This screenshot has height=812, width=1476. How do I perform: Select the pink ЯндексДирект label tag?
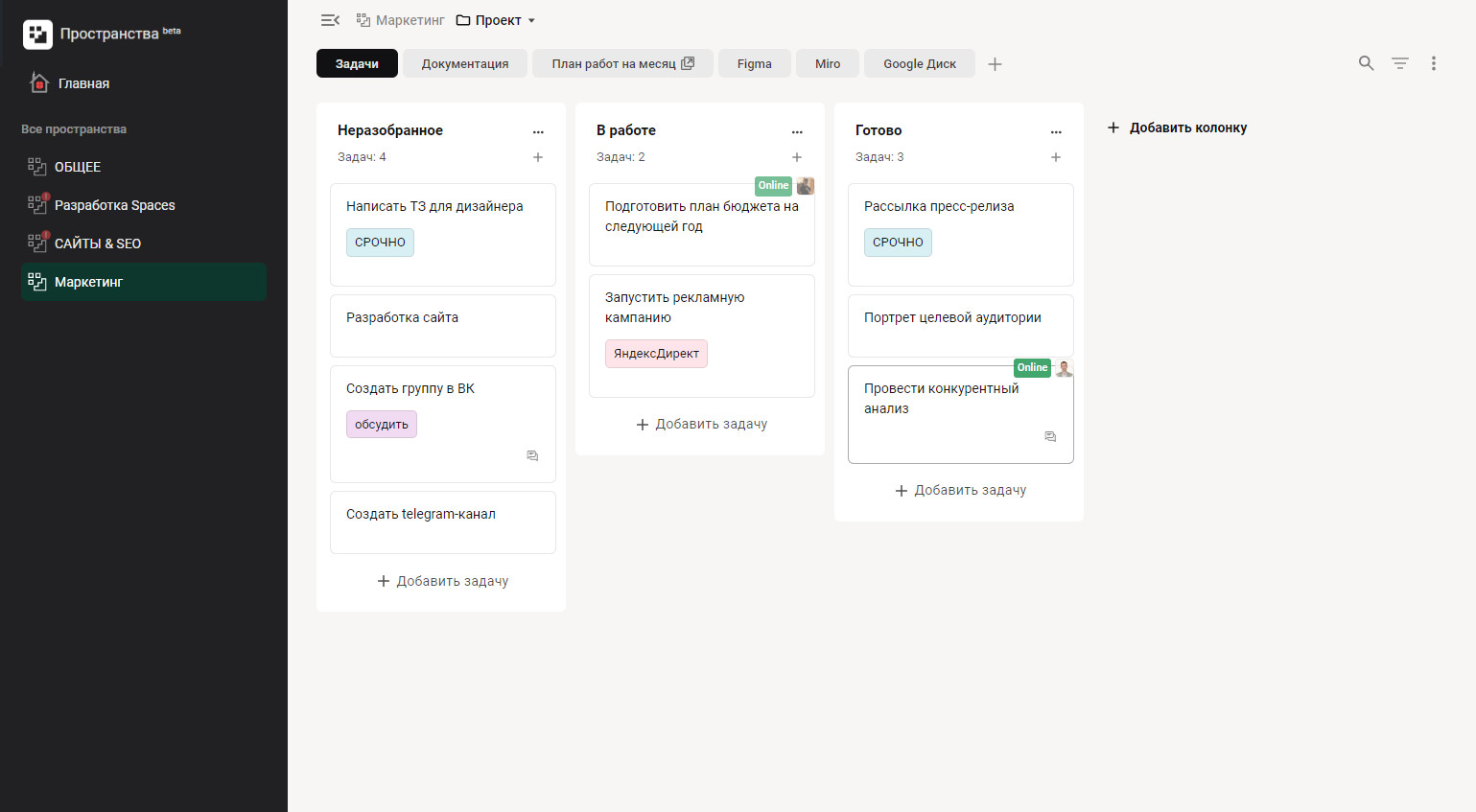pyautogui.click(x=656, y=354)
